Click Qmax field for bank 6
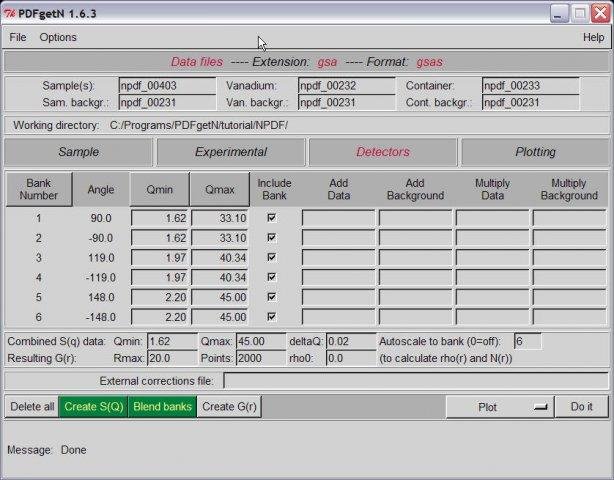The width and height of the screenshot is (614, 480). coord(220,317)
